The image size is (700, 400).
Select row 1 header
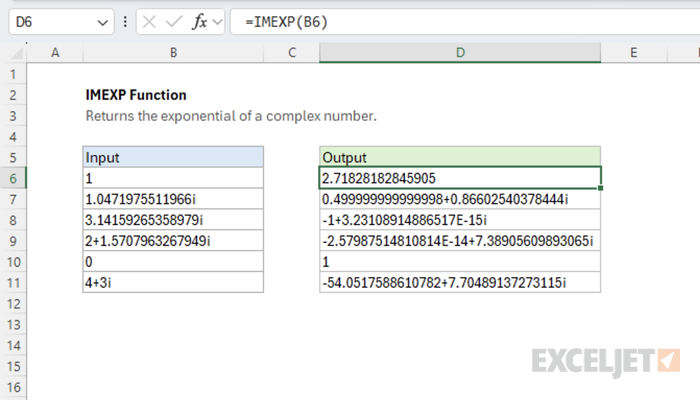click(13, 74)
